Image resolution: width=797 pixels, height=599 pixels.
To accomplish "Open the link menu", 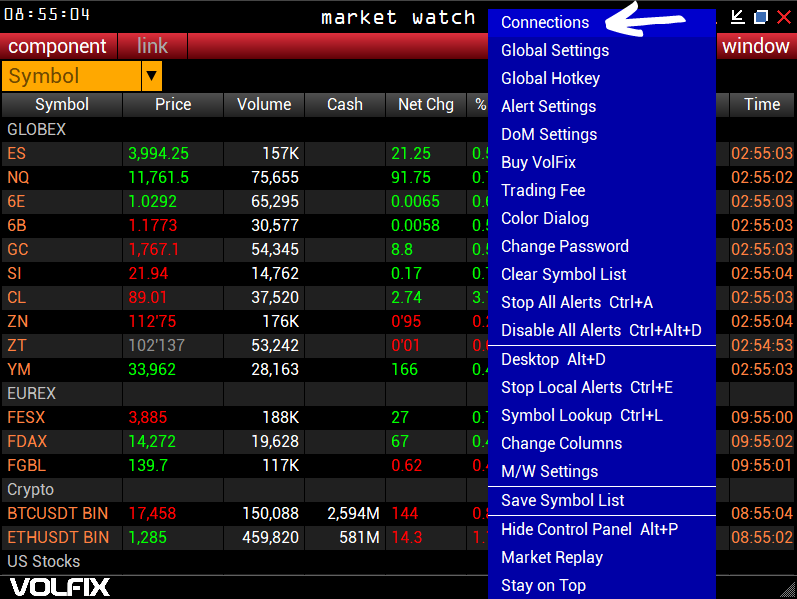I will 152,46.
